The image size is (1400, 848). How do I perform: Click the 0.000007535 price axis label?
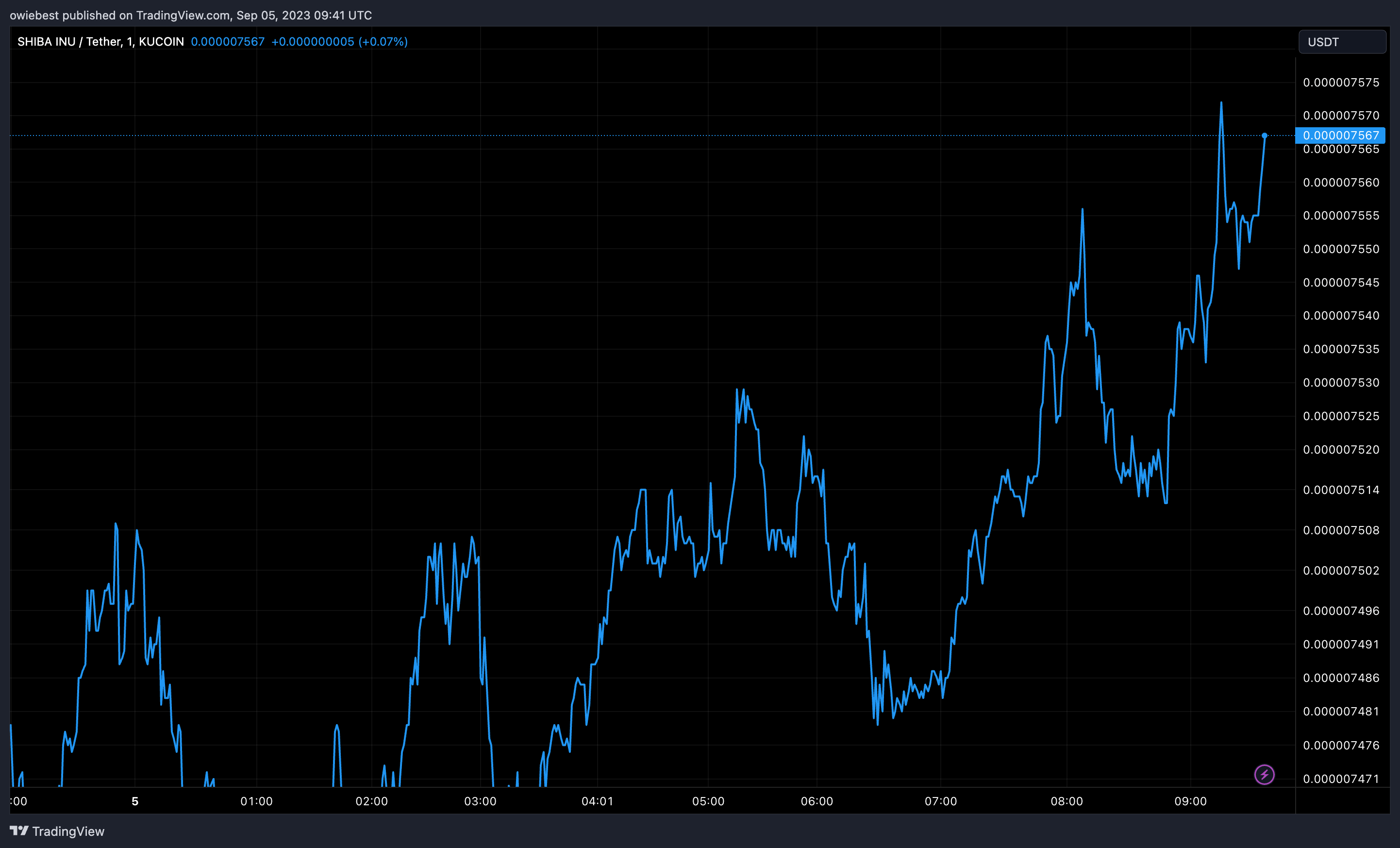[1341, 349]
